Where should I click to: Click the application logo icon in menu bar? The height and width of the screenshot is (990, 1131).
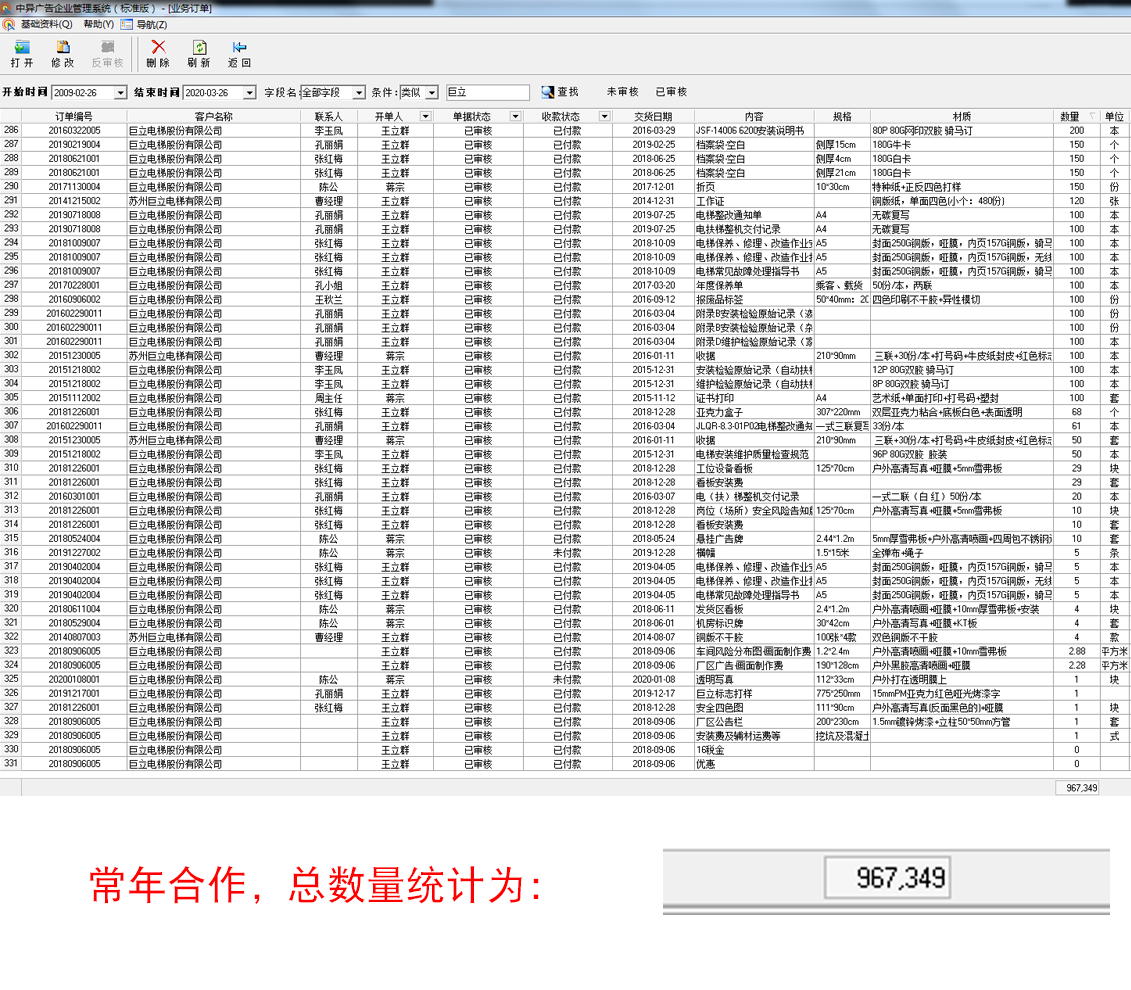9,25
